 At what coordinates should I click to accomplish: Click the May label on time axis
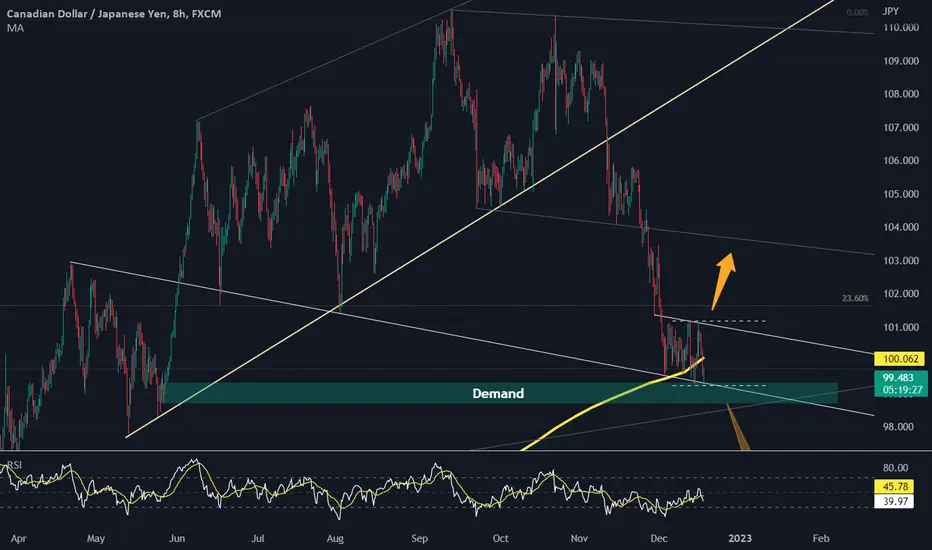96,539
